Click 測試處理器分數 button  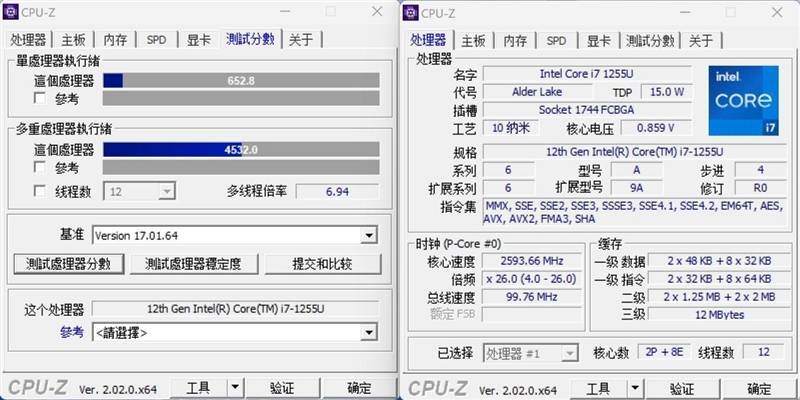point(69,264)
